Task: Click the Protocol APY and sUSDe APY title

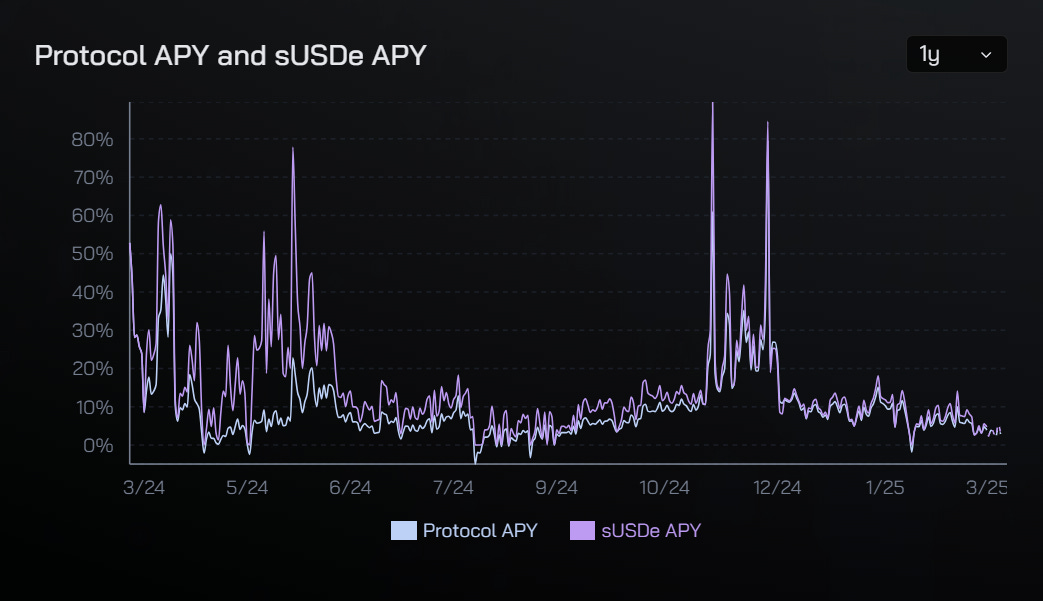Action: pyautogui.click(x=230, y=55)
